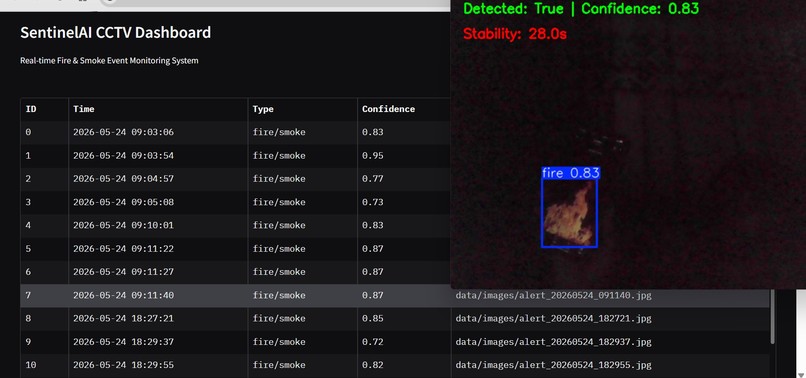Select ID cell with value 0
806x378 pixels.
click(44, 132)
